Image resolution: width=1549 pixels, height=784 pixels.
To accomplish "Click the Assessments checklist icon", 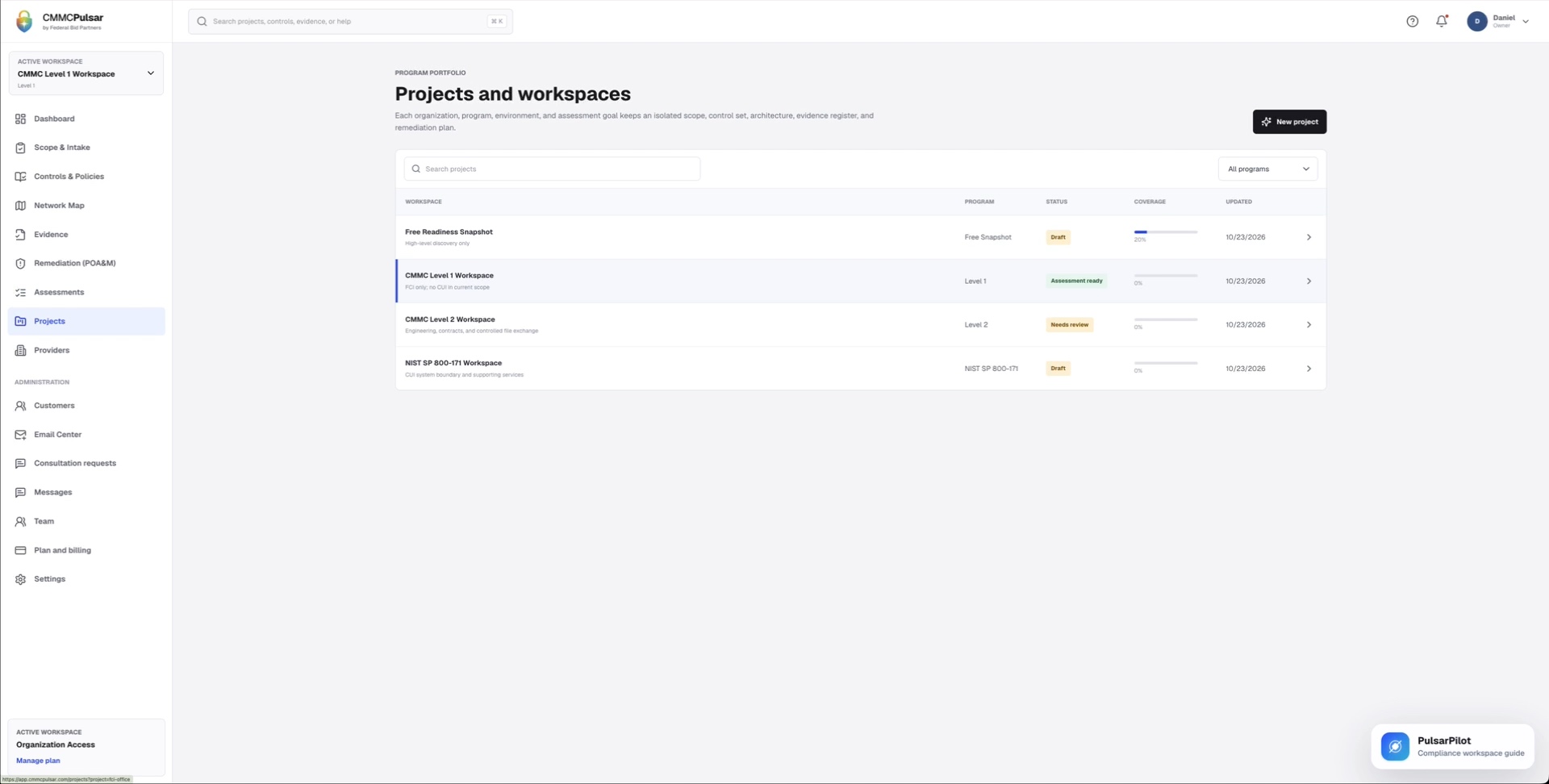I will point(20,293).
